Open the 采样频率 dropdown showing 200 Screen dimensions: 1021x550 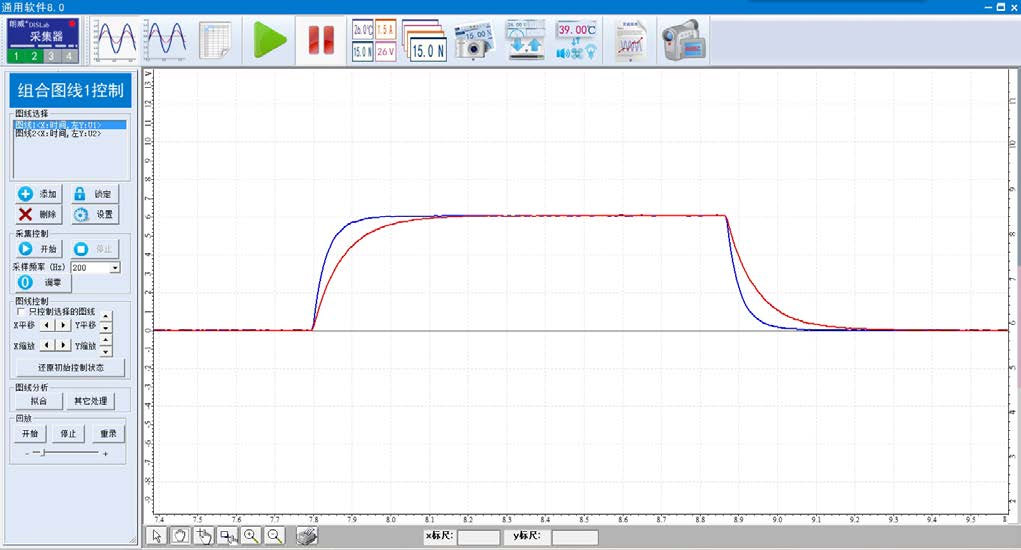(x=115, y=268)
